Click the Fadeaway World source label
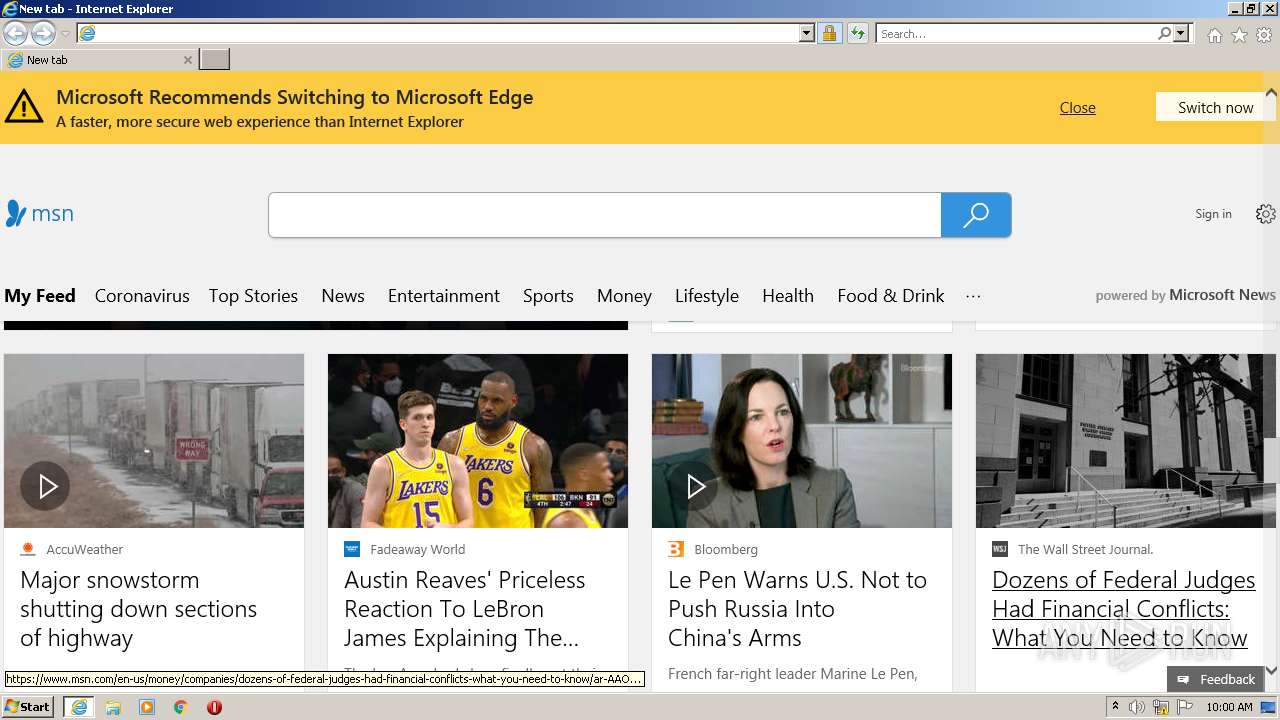 pos(417,549)
